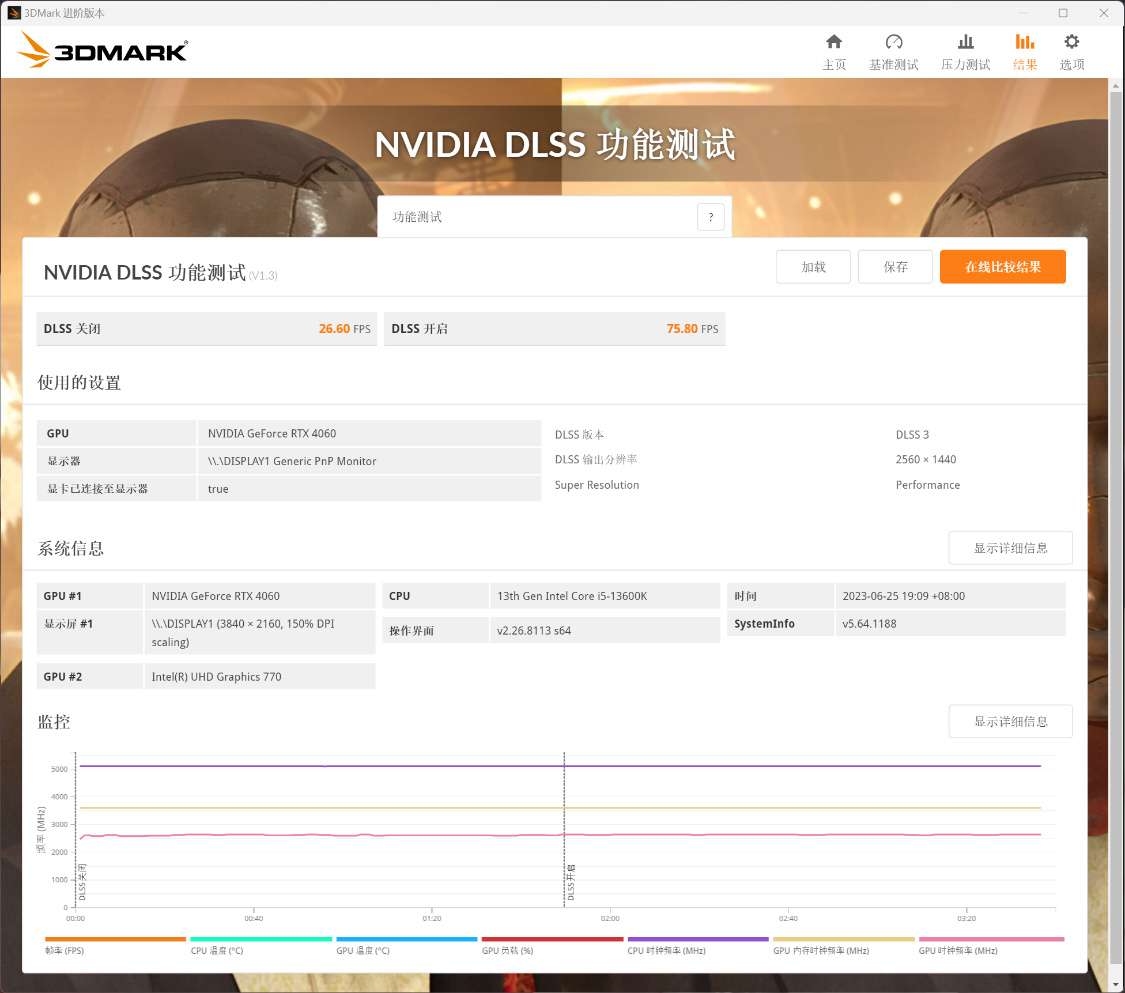Click the Performance super resolution value

click(927, 485)
